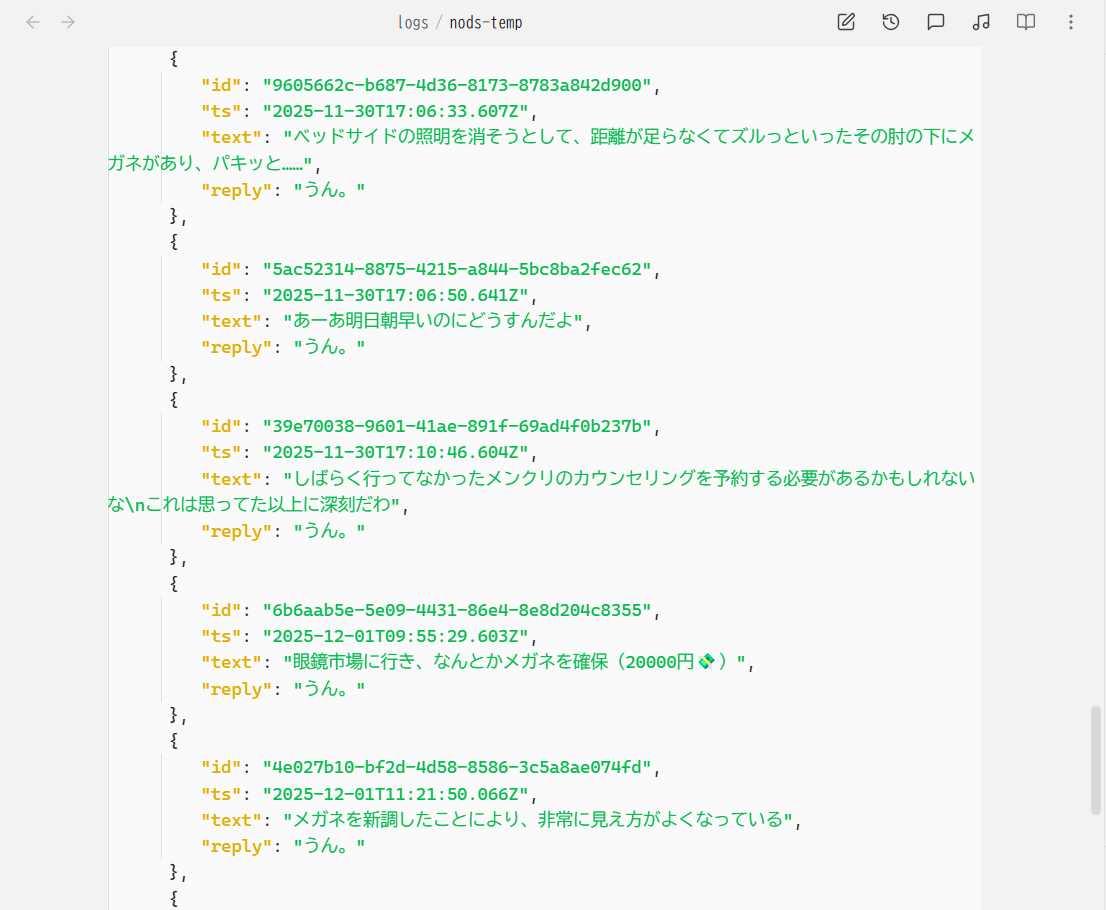
Task: Click text starting with 眼鏡市場に行き
Action: tap(515, 662)
